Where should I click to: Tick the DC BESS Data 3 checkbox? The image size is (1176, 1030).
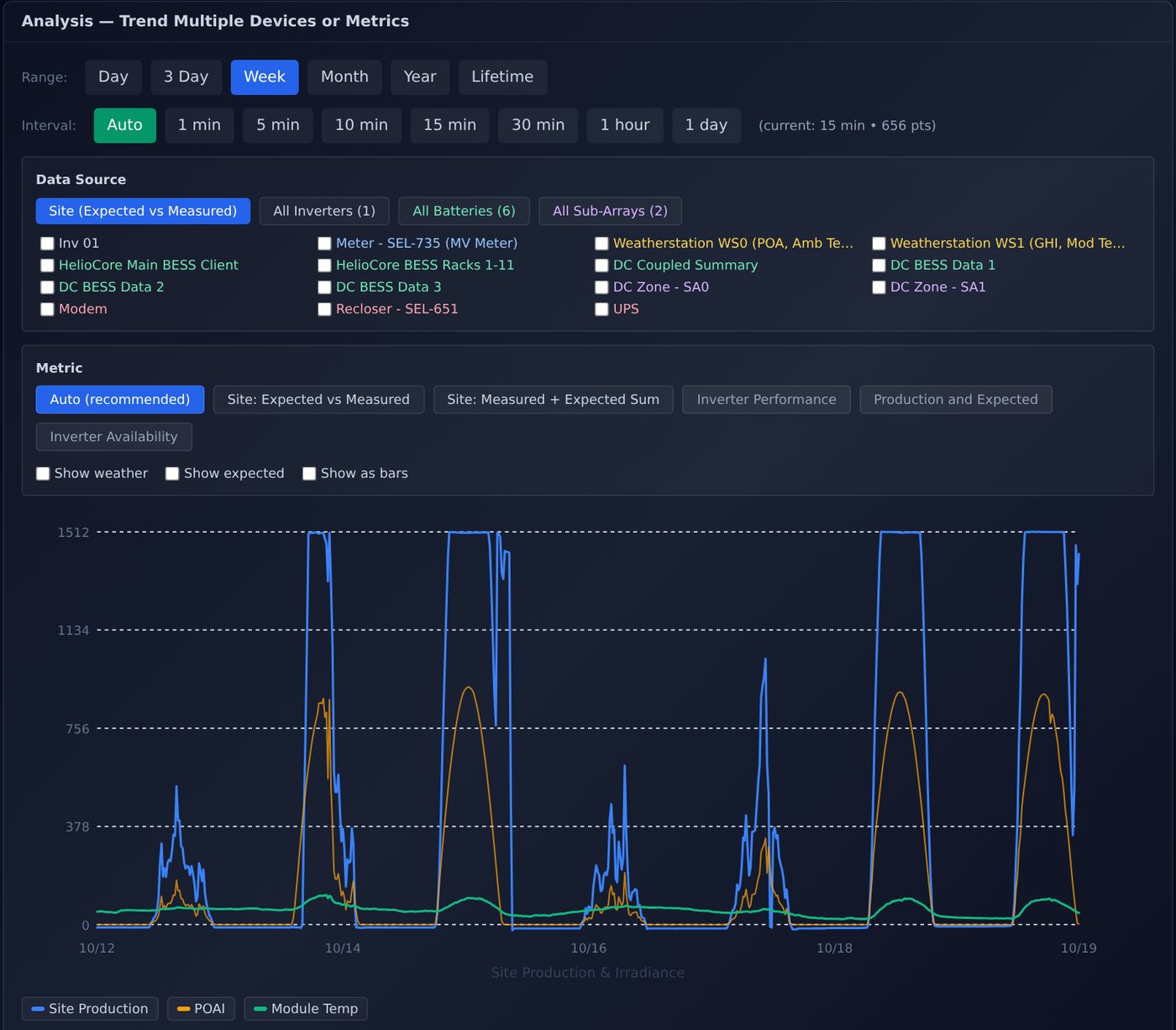pyautogui.click(x=325, y=287)
